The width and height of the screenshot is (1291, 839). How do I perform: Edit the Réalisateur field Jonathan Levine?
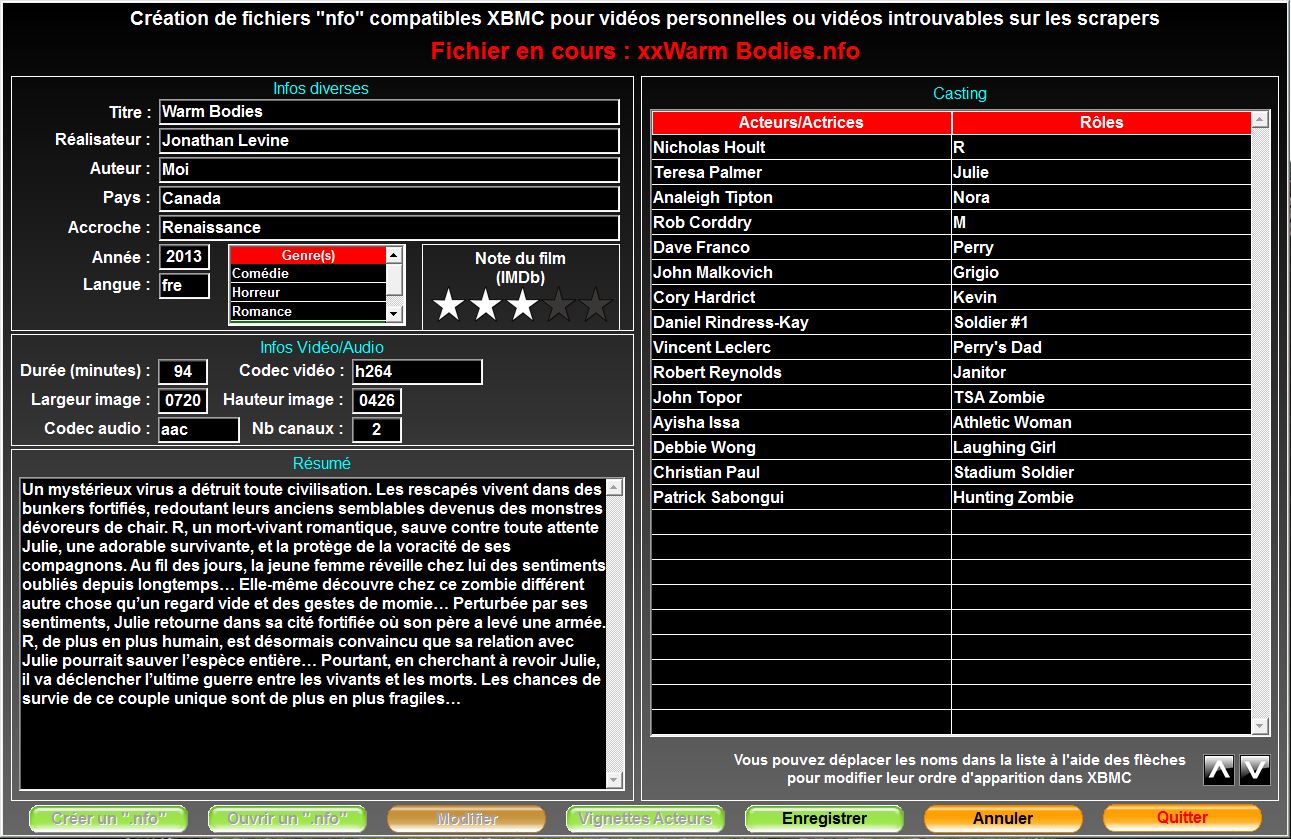(389, 141)
